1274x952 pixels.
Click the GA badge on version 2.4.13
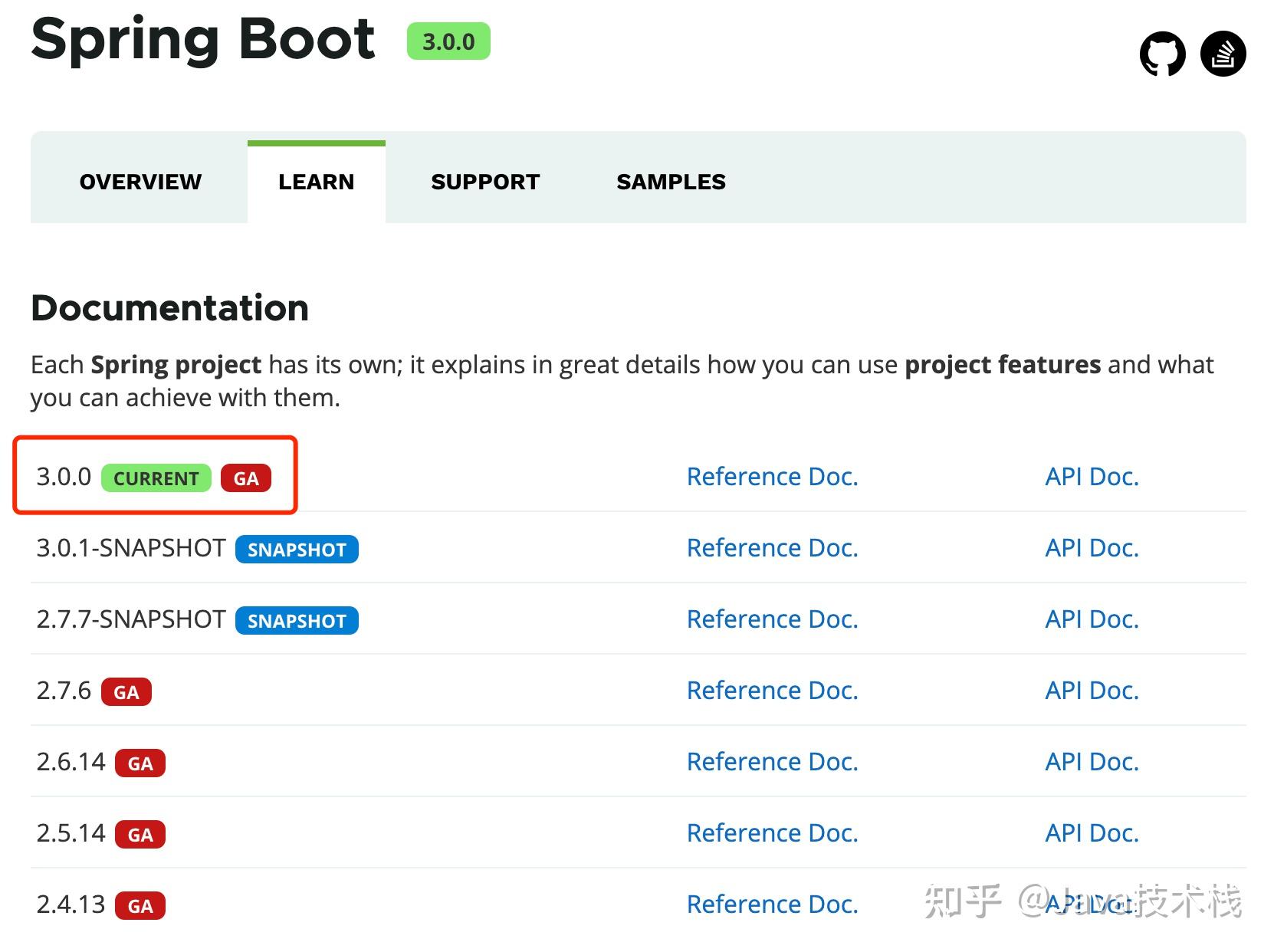click(x=140, y=906)
